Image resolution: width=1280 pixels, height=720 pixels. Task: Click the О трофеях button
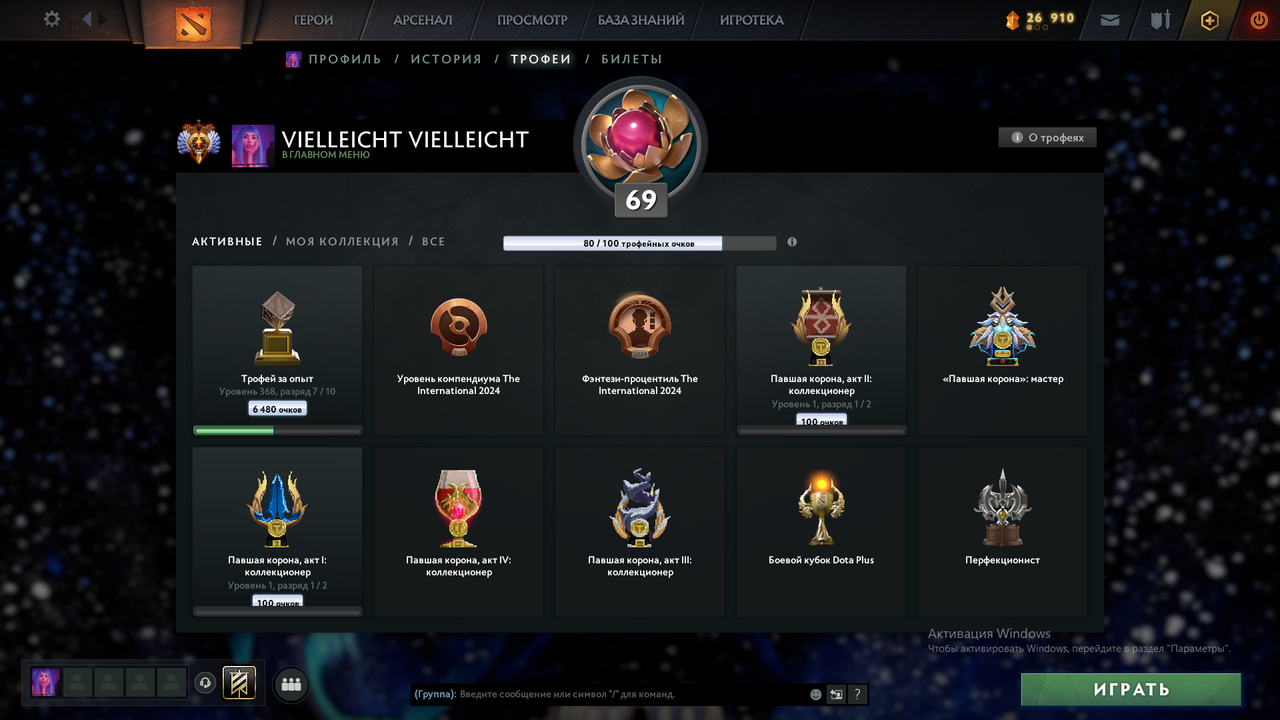1048,137
